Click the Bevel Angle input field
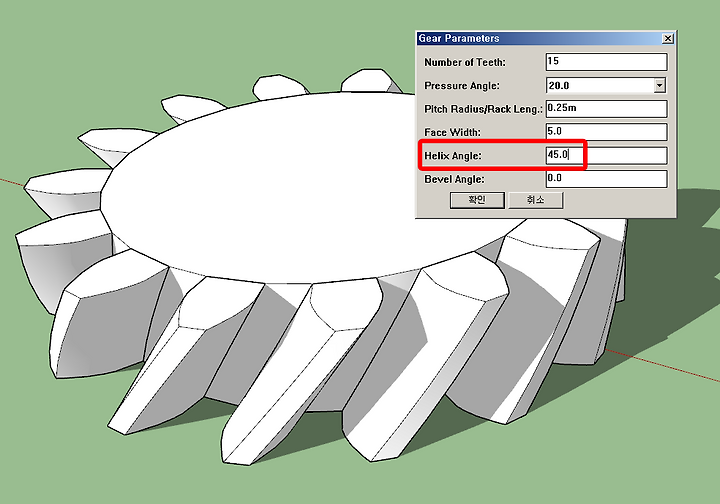Screen dimensions: 720x504 click(x=606, y=179)
